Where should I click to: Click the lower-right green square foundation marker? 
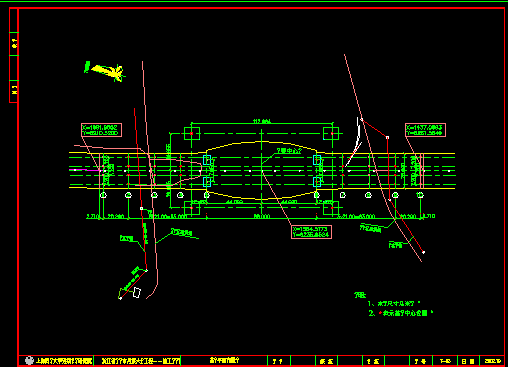point(331,208)
